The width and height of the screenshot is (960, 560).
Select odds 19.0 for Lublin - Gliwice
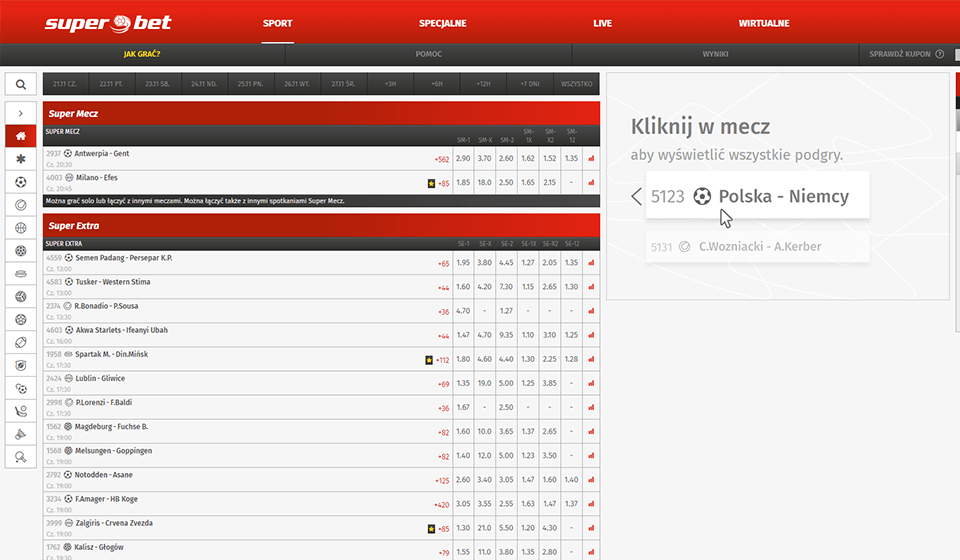click(x=484, y=383)
